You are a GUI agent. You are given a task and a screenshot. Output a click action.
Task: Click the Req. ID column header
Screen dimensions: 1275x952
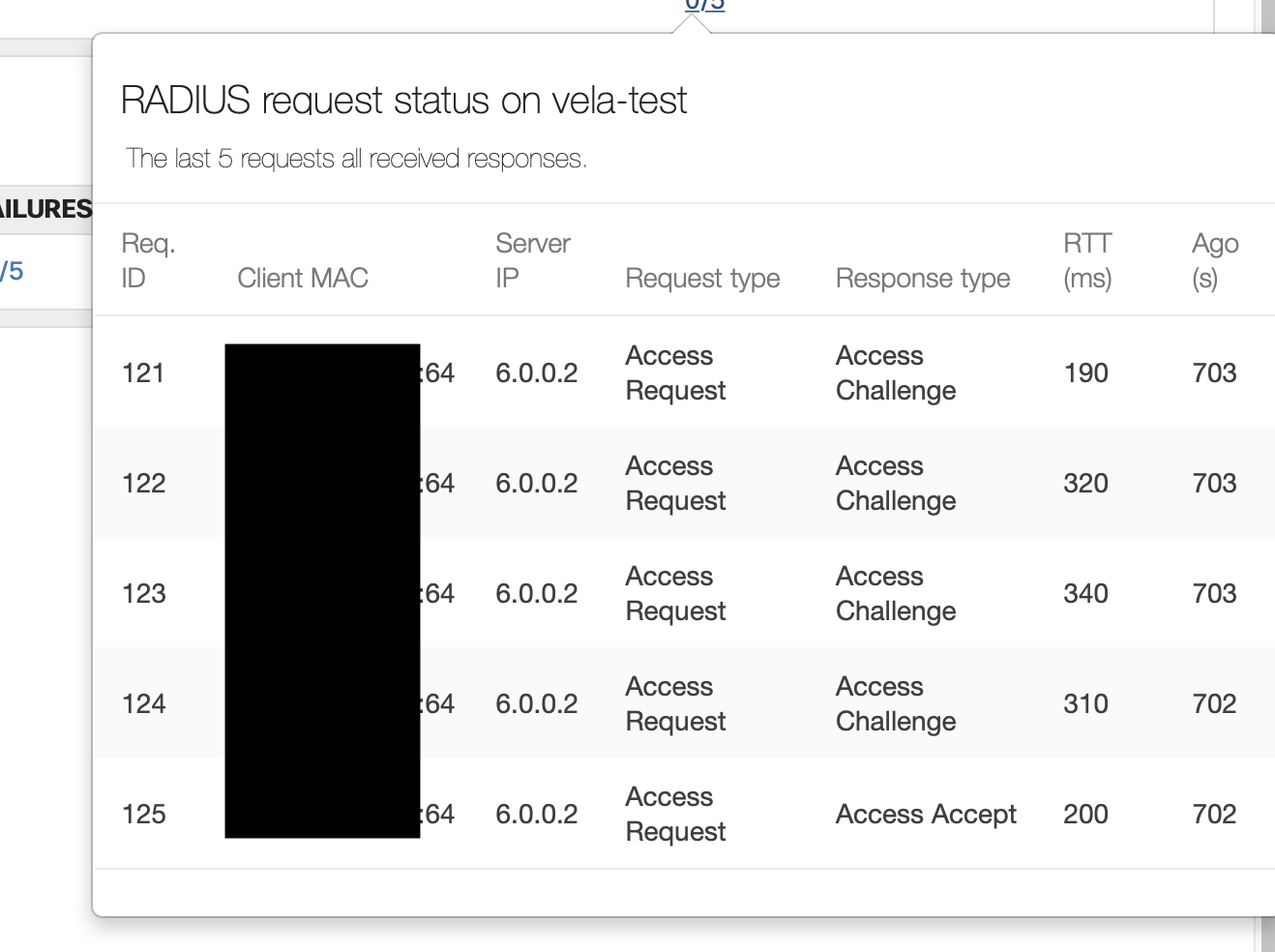point(148,260)
